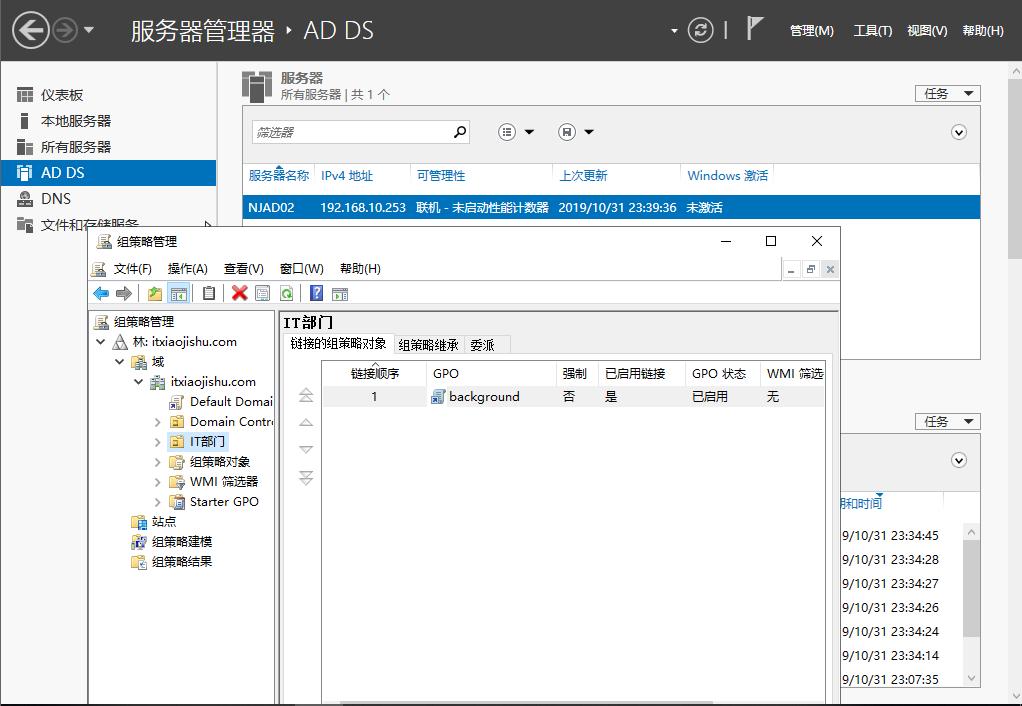
Task: Click the Forward navigation arrow
Action: (x=124, y=292)
